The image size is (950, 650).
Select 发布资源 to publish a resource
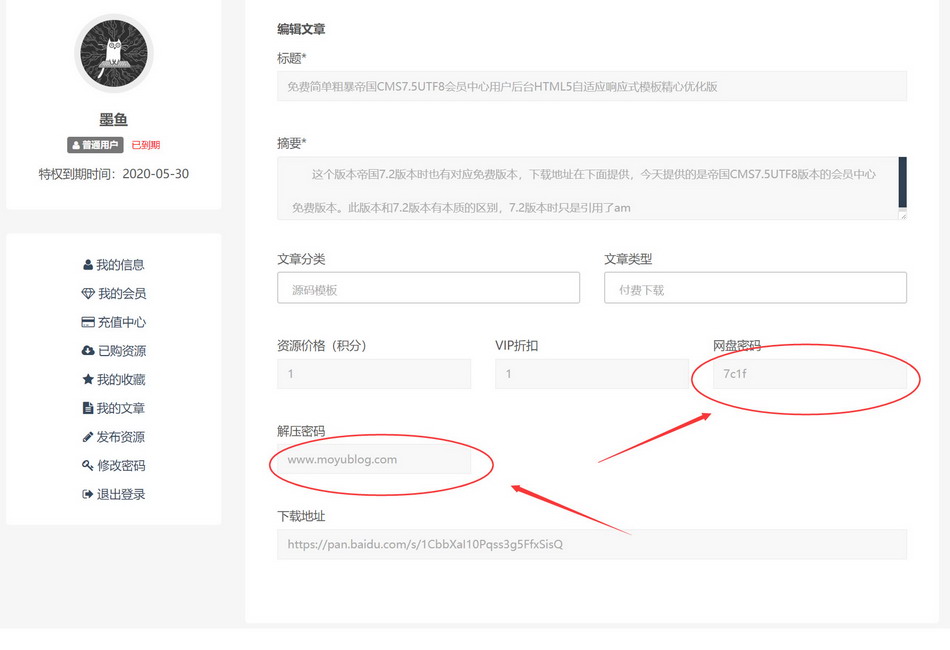pyautogui.click(x=121, y=437)
